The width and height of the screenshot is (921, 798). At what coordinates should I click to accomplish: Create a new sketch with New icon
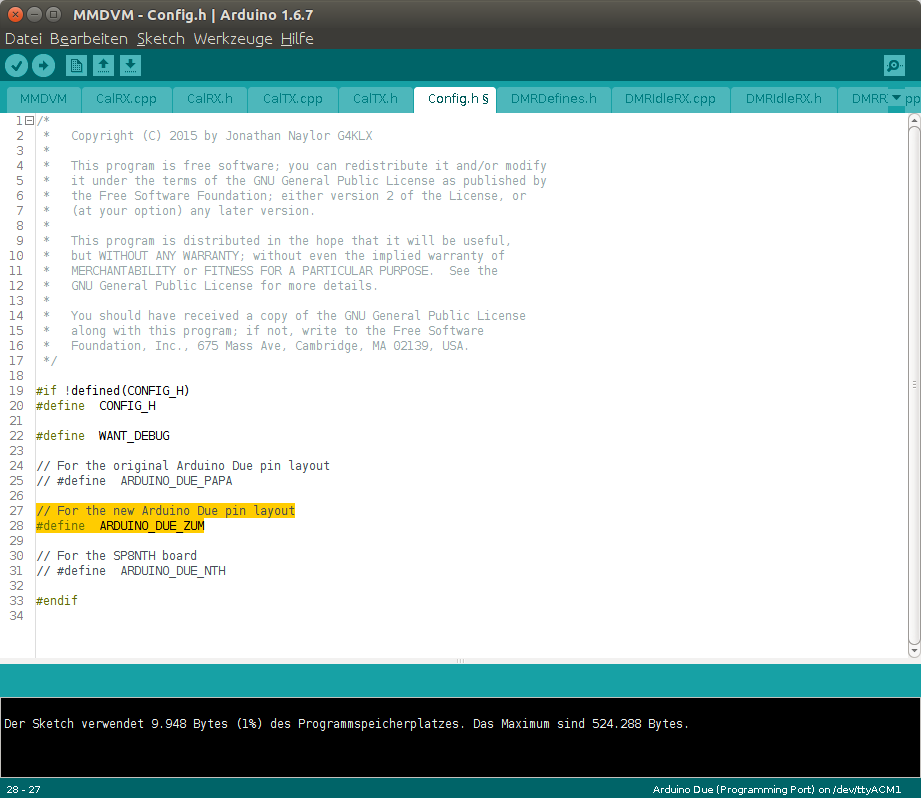[76, 65]
